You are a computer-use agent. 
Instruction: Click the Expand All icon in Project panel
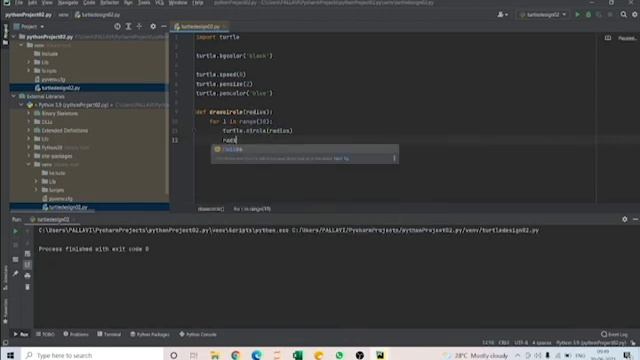tap(128, 27)
